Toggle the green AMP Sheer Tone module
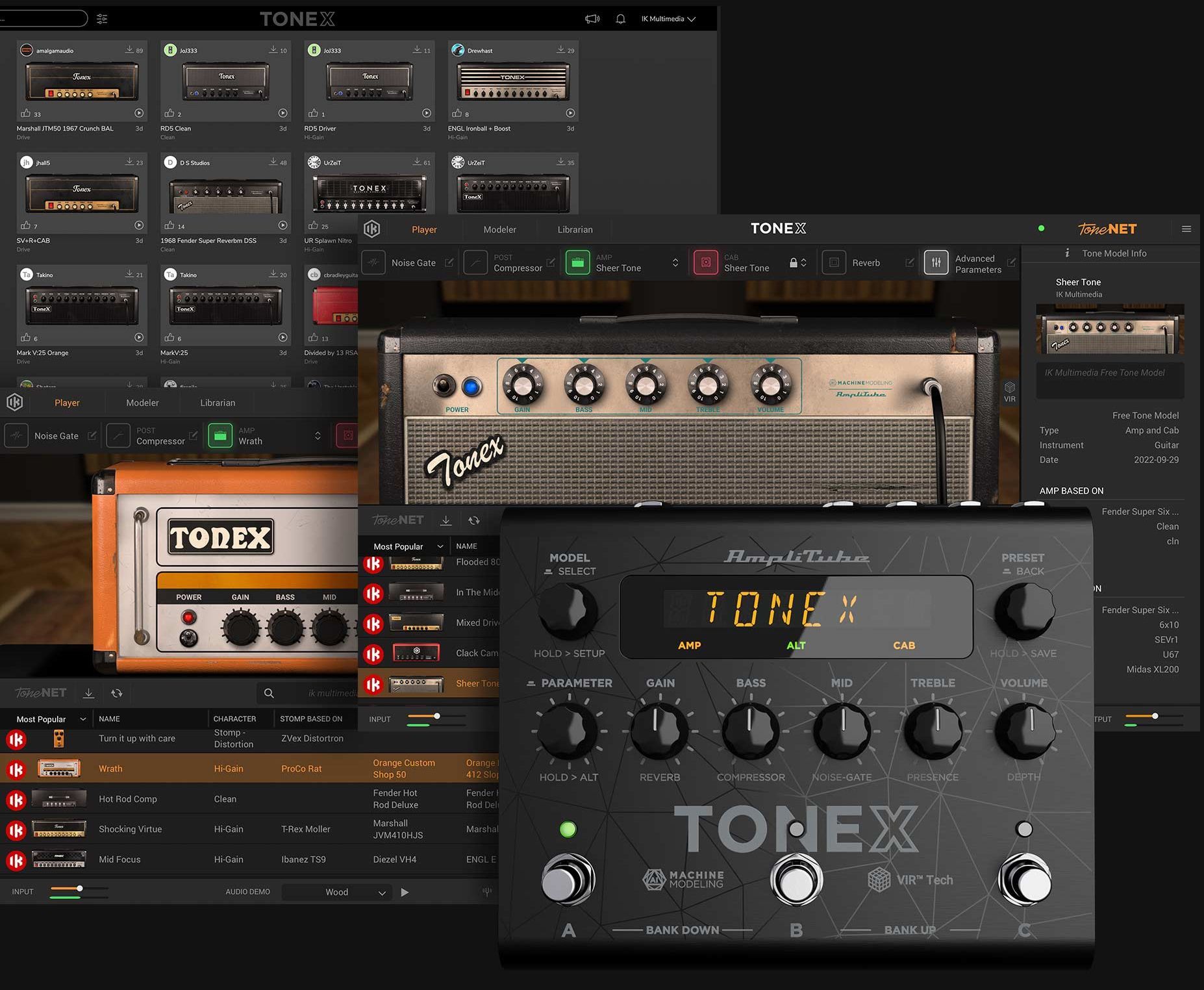 pyautogui.click(x=577, y=263)
